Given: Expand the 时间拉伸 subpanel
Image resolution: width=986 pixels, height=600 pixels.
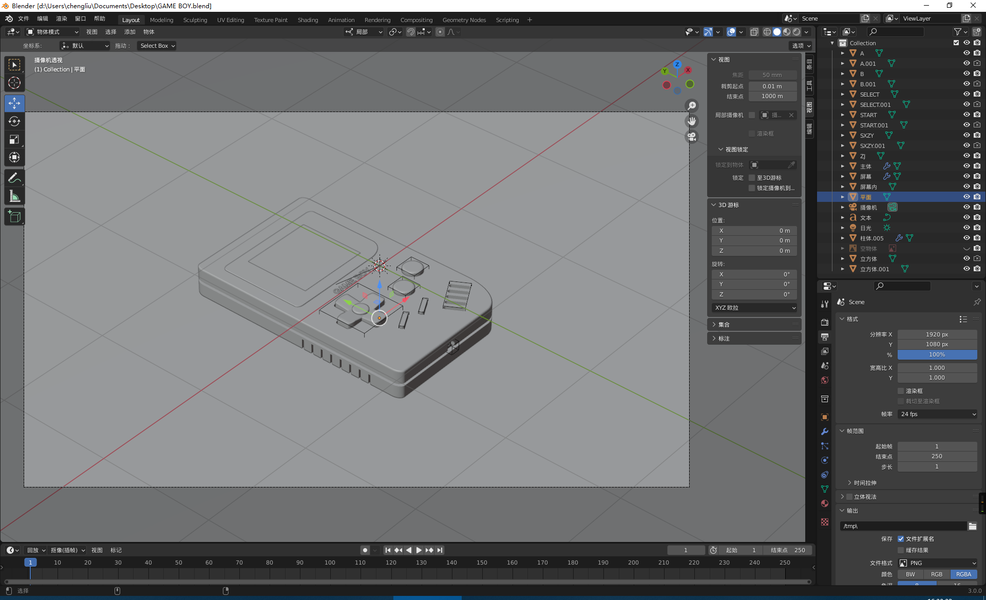Looking at the screenshot, I should point(865,483).
